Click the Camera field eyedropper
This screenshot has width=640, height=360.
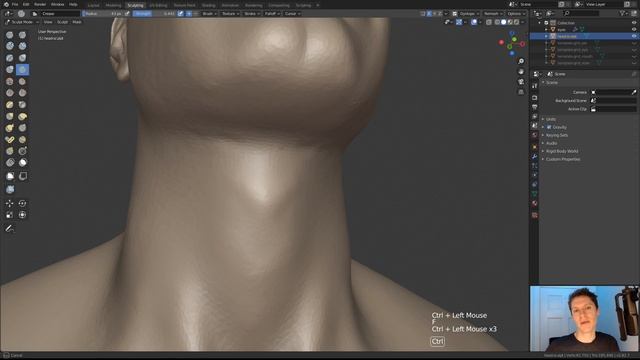click(x=633, y=92)
